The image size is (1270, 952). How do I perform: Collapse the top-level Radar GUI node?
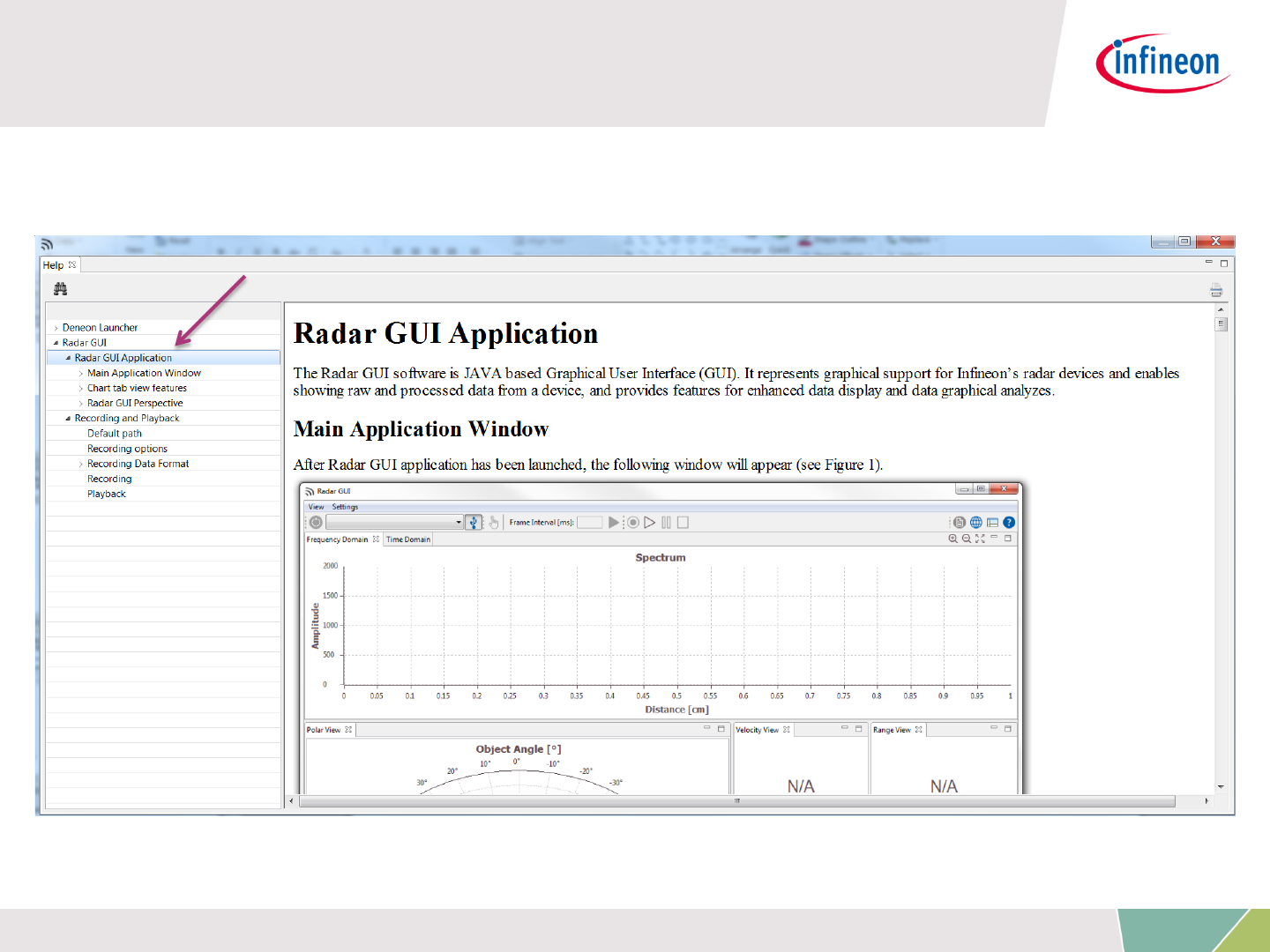(56, 343)
